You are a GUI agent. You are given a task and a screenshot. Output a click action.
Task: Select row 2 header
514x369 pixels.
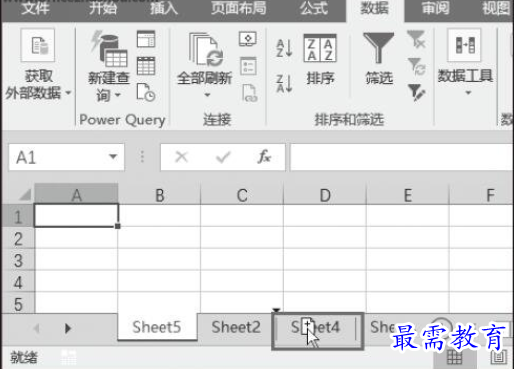(x=18, y=238)
